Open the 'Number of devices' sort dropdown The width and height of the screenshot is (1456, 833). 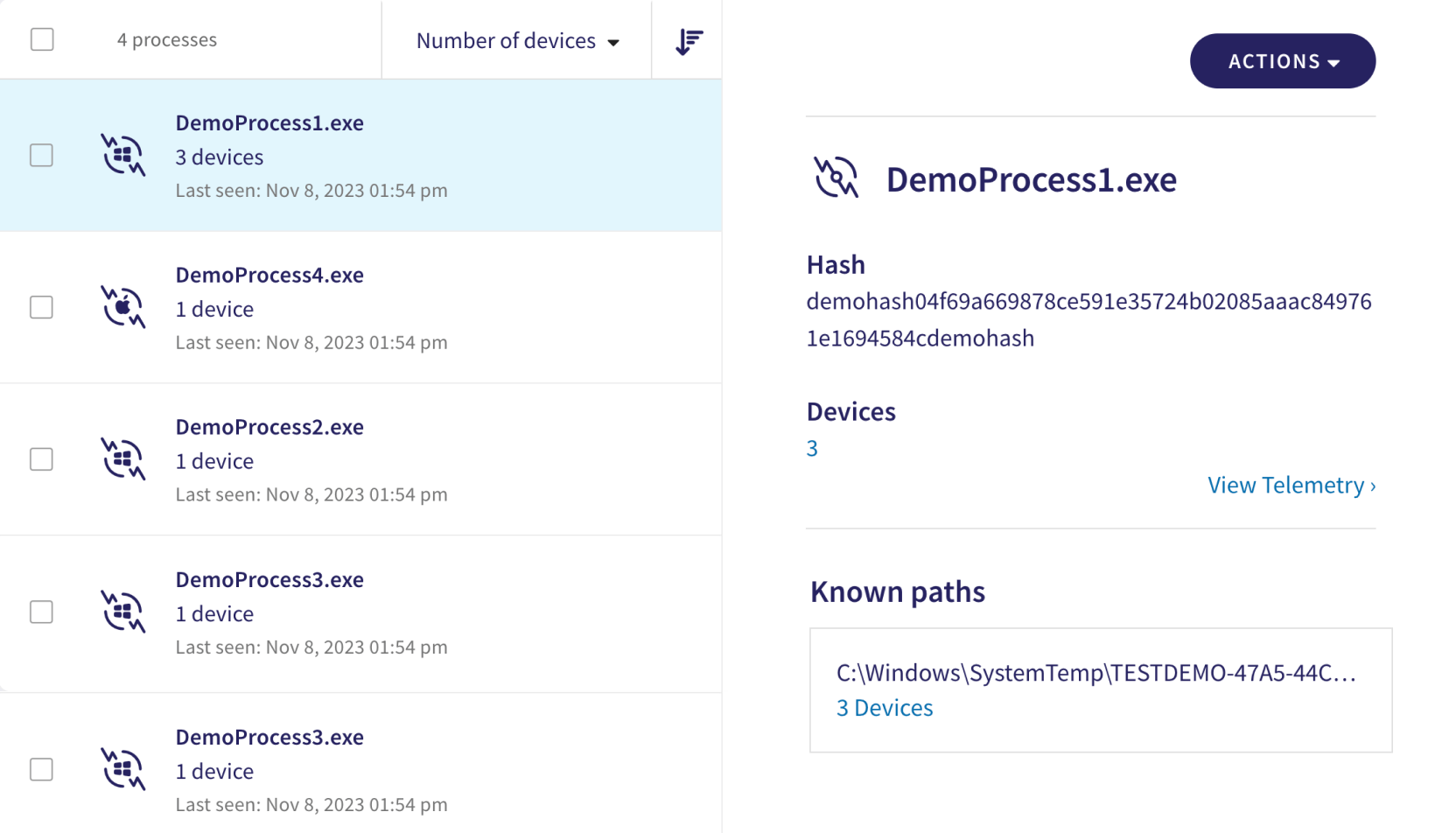point(517,41)
